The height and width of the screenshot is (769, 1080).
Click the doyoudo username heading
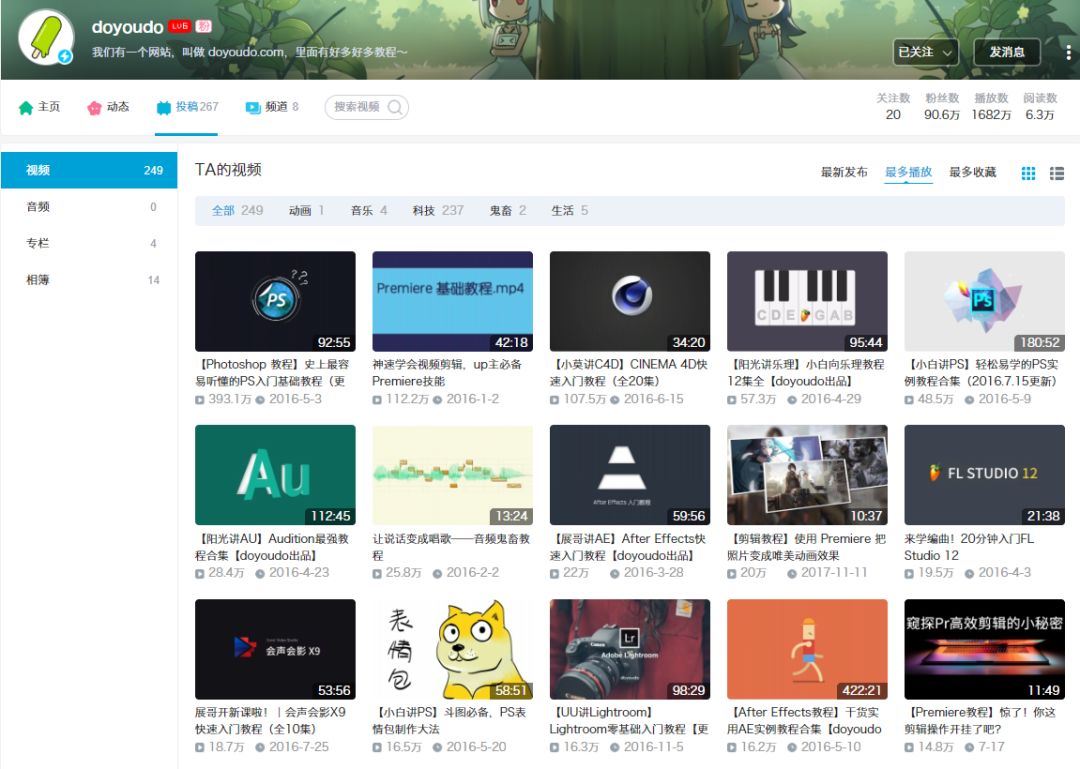[x=127, y=27]
